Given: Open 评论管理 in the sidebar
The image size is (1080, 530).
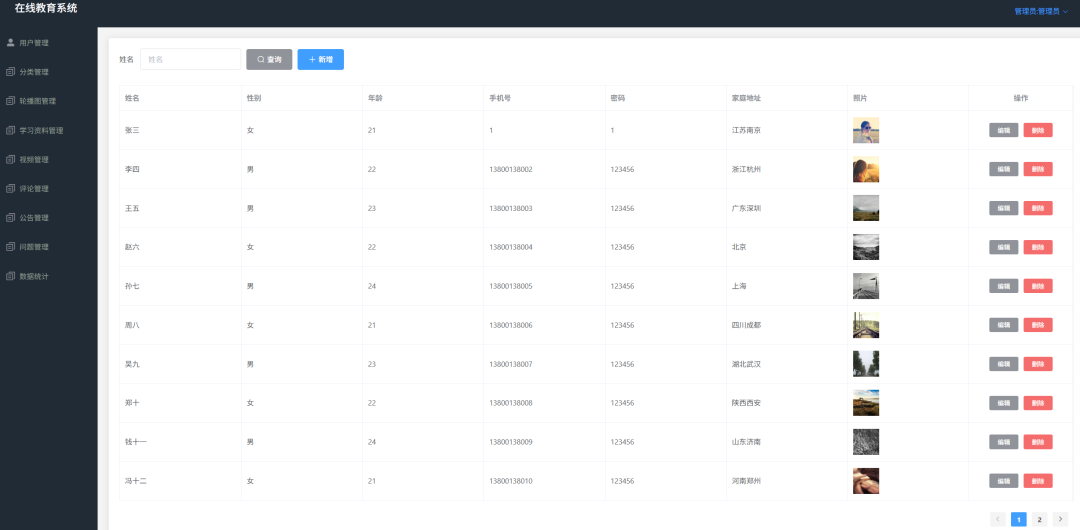Looking at the screenshot, I should click(x=48, y=188).
